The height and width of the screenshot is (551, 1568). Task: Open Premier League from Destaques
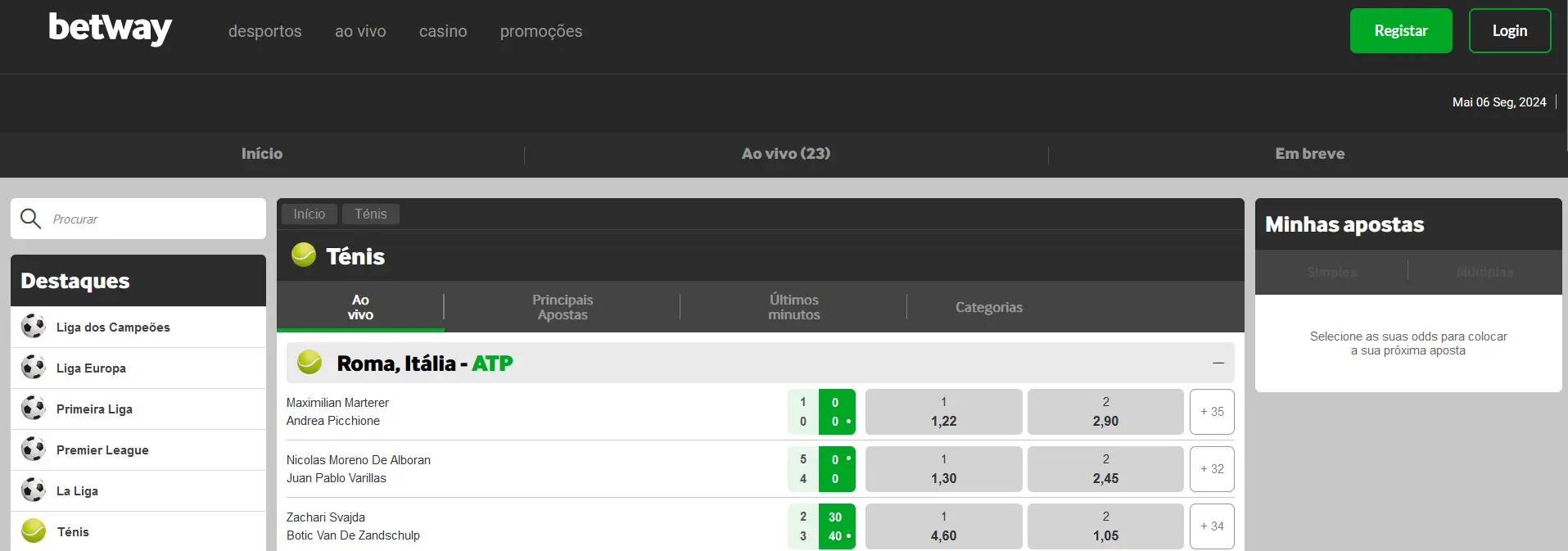coord(138,449)
